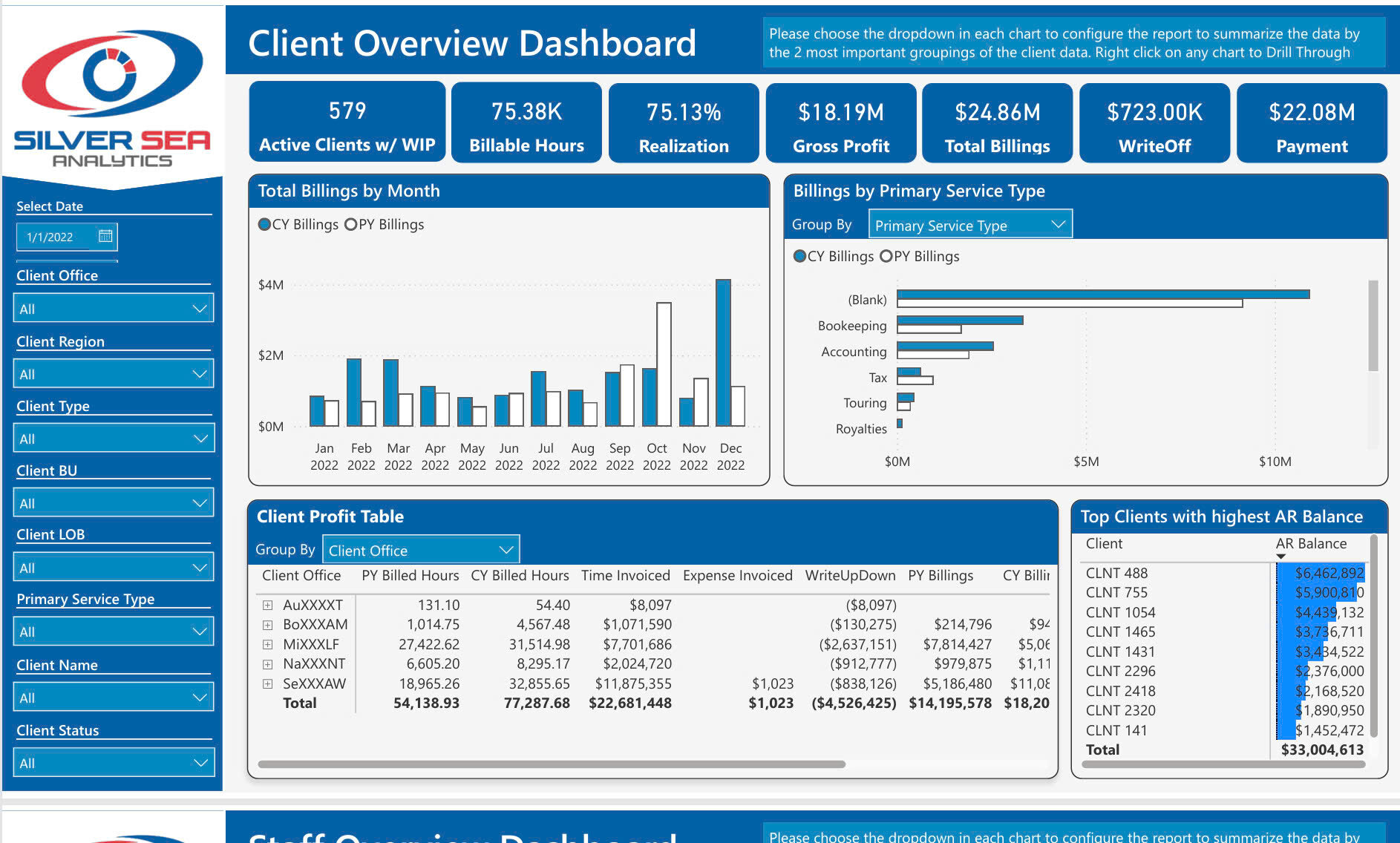This screenshot has height=843, width=1400.
Task: Select CY Billings radio in monthly billings chart
Action: pos(264,224)
